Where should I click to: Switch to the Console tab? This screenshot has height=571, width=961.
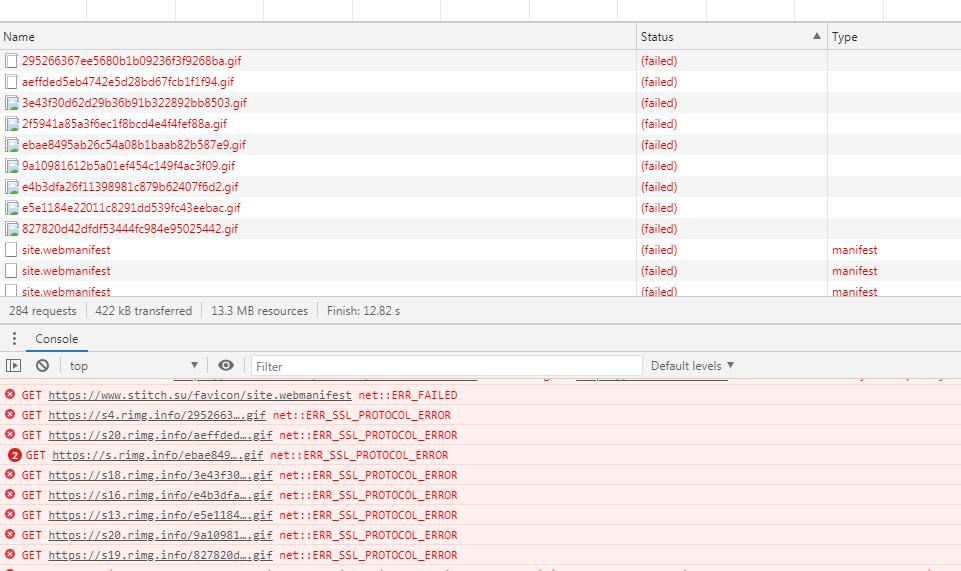tap(57, 339)
